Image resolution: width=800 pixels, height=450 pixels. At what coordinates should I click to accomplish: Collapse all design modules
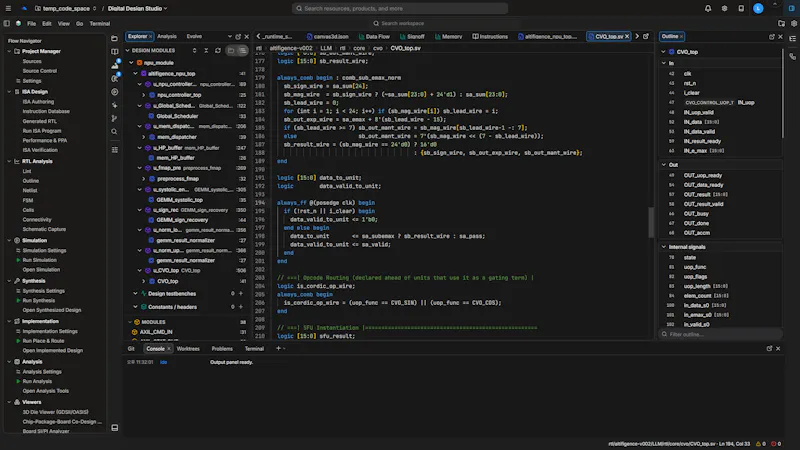point(206,51)
